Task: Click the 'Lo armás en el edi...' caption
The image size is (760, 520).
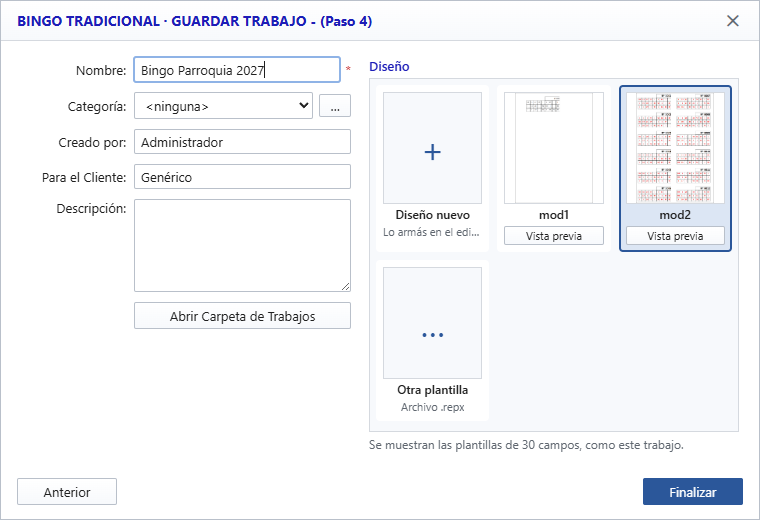Action: pos(431,232)
